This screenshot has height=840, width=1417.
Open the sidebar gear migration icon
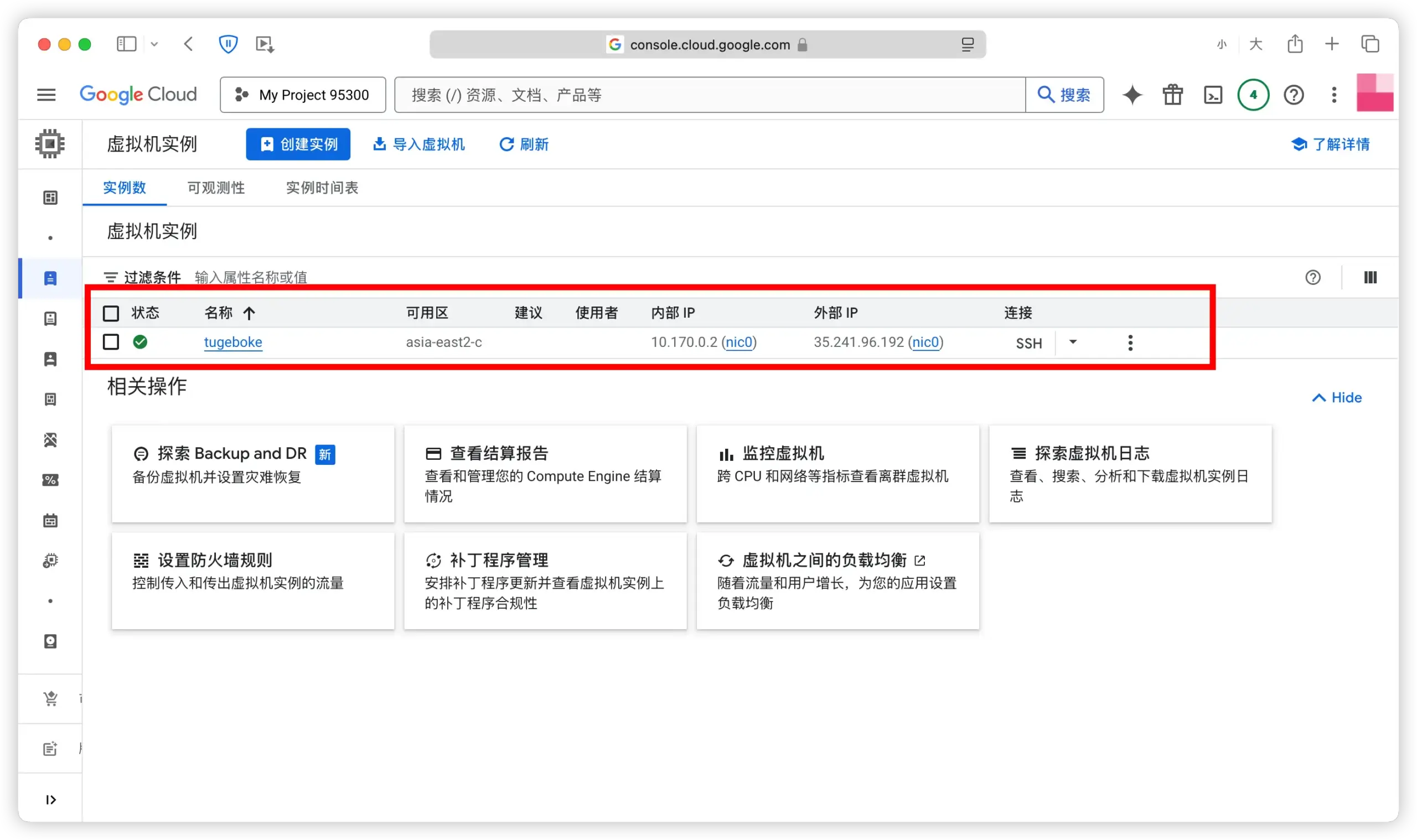click(x=50, y=561)
